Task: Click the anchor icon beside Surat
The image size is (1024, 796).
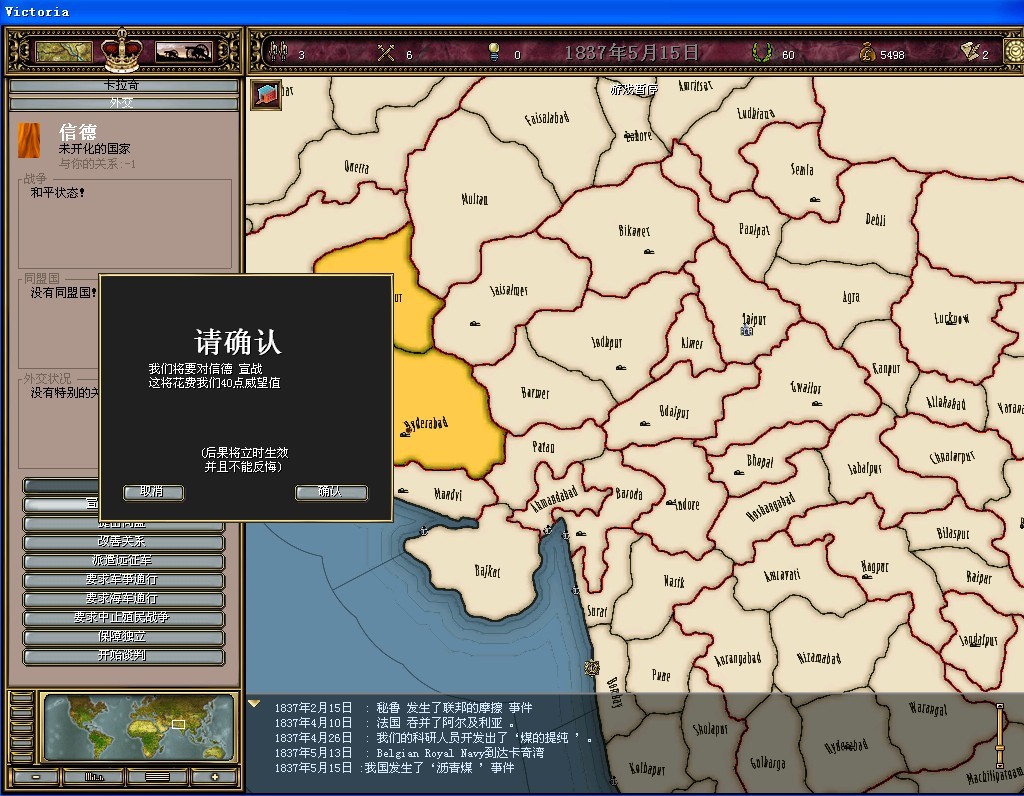Action: (575, 590)
